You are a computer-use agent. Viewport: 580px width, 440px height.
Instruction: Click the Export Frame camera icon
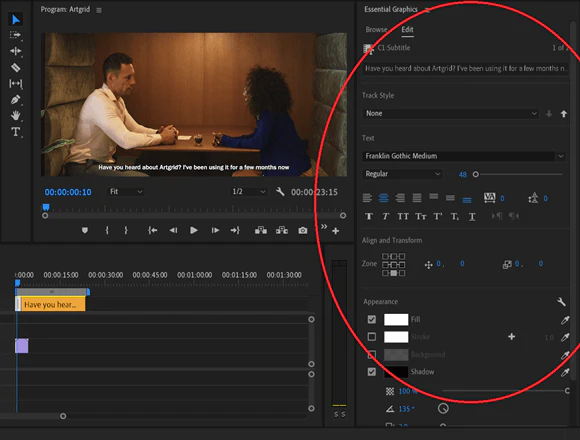click(x=303, y=230)
